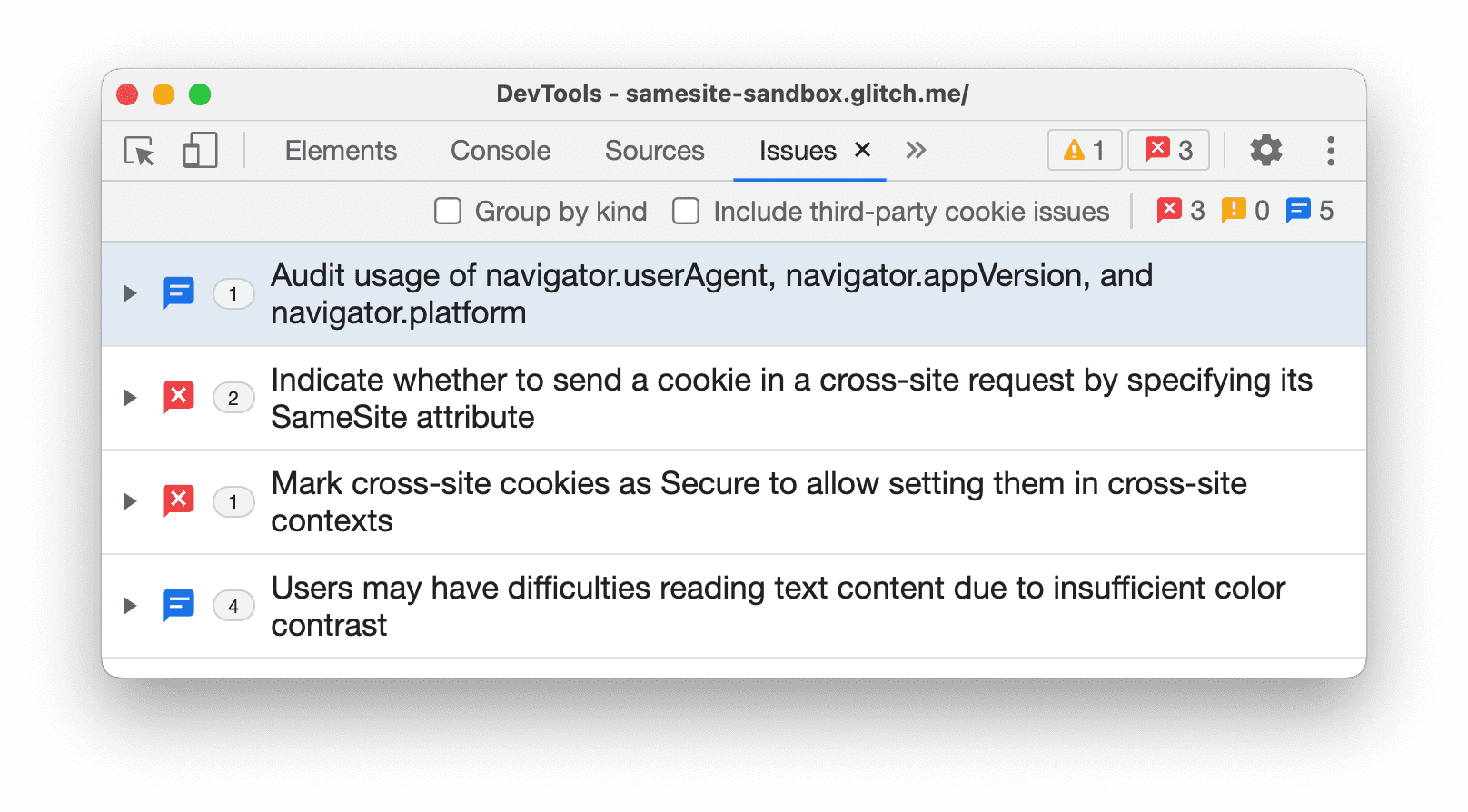
Task: Expand the insufficient color contrast issue
Action: tap(128, 605)
